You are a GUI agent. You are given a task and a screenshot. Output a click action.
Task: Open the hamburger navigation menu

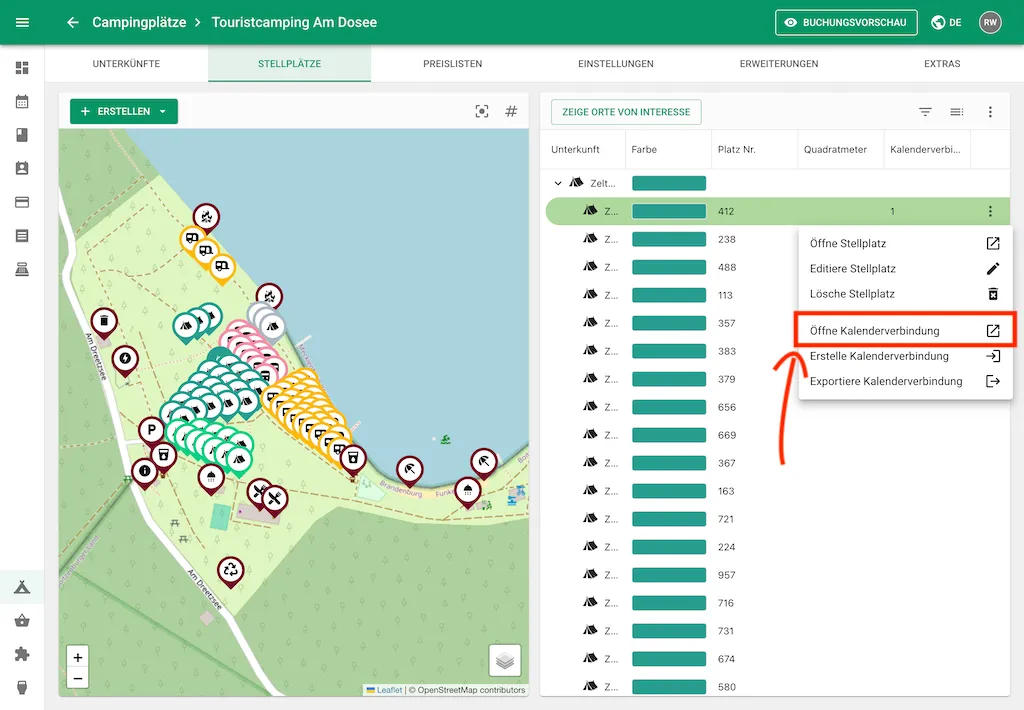point(22,22)
